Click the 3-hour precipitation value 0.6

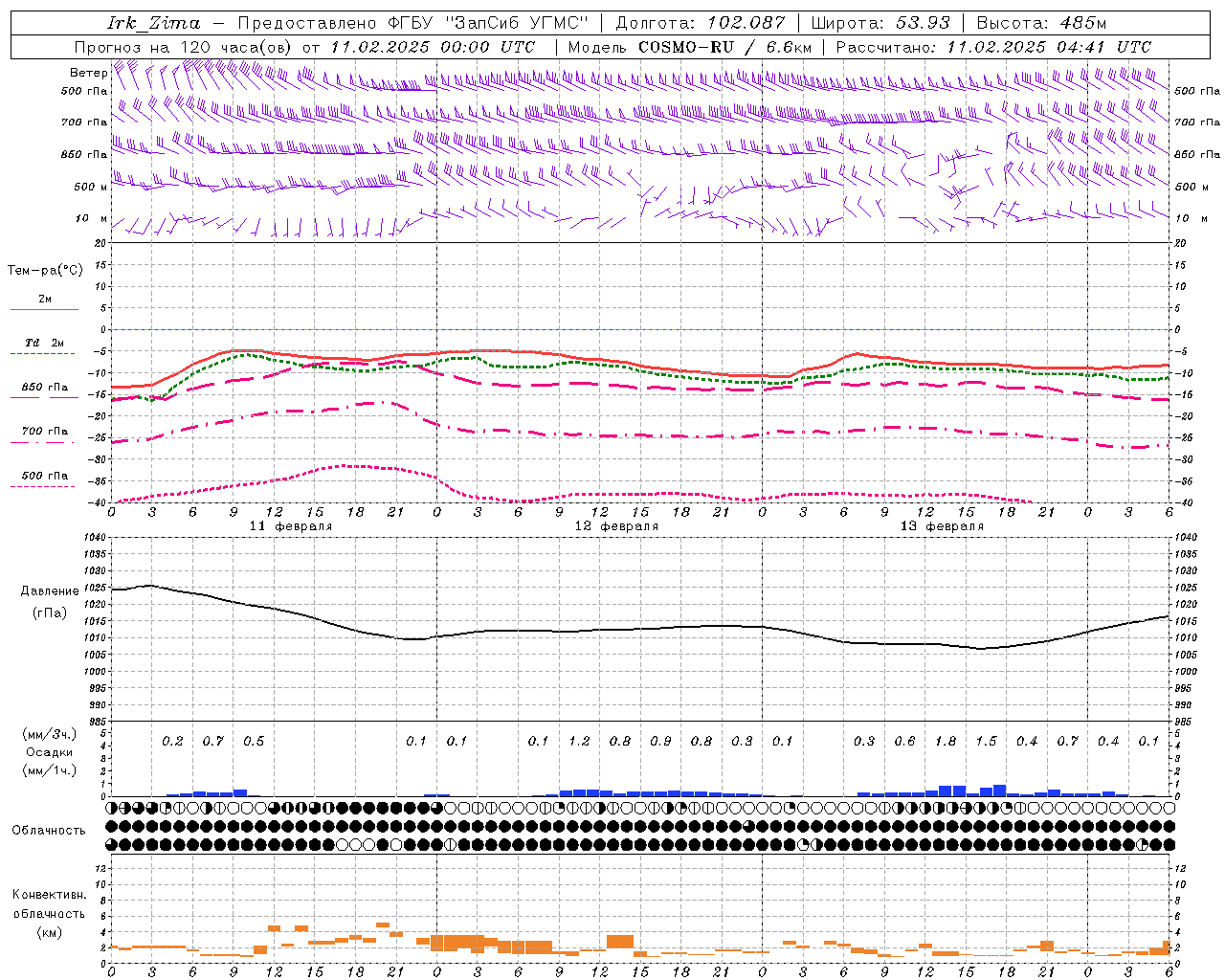pos(904,742)
